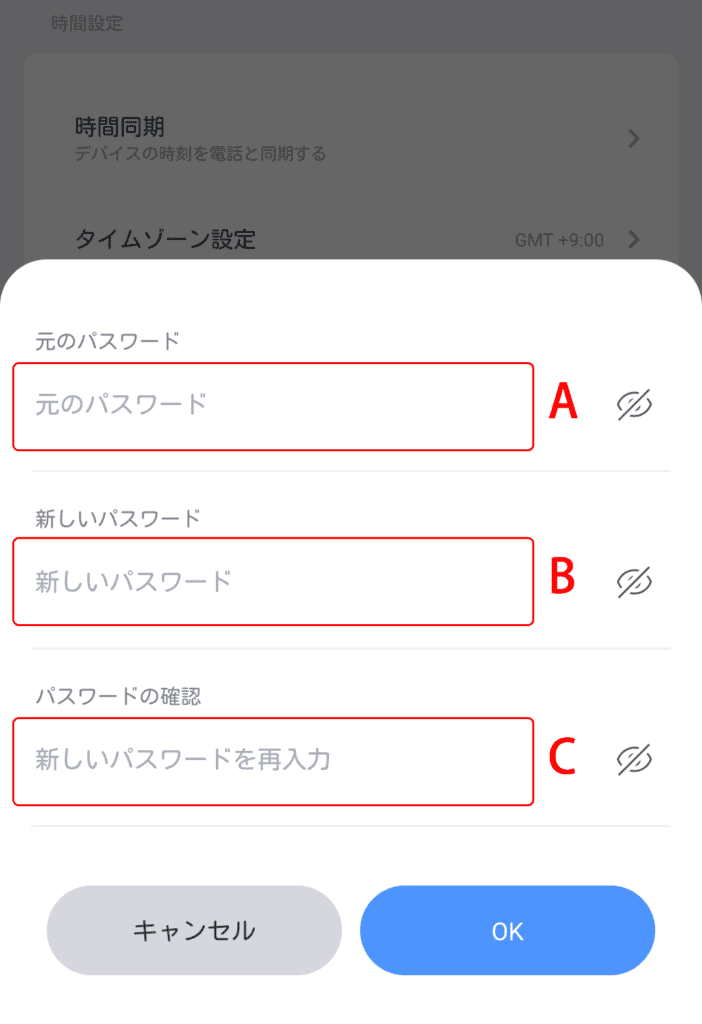Click the red letter C marker
The height and width of the screenshot is (1024, 702).
click(x=564, y=757)
